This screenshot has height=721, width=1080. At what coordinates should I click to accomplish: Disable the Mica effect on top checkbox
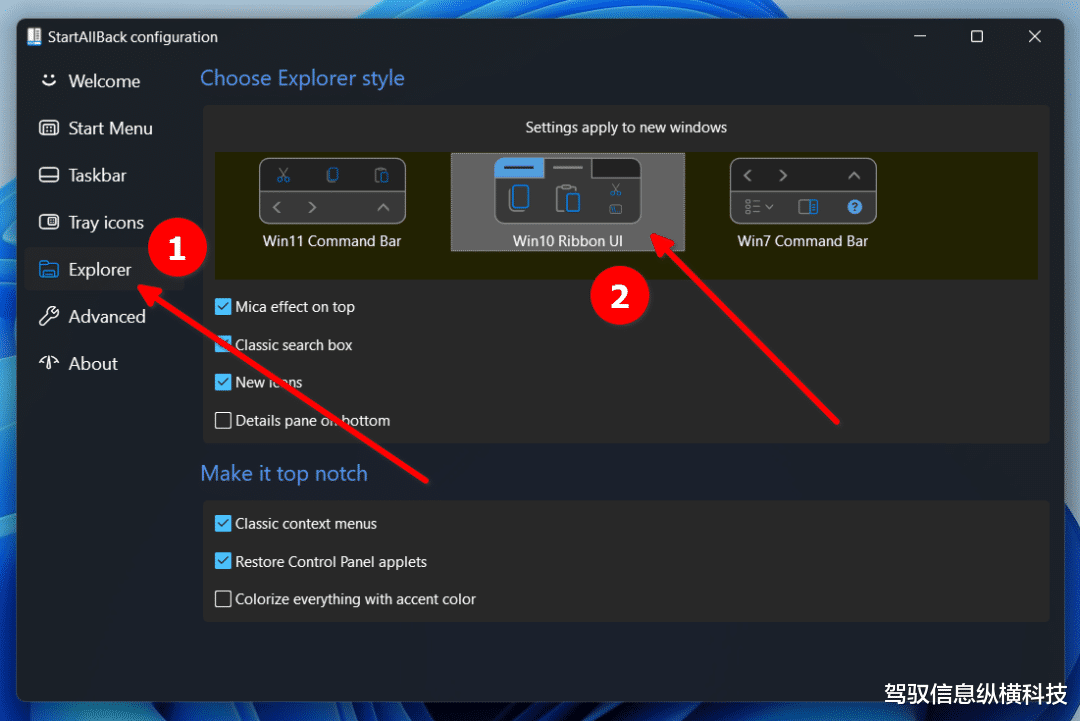222,306
